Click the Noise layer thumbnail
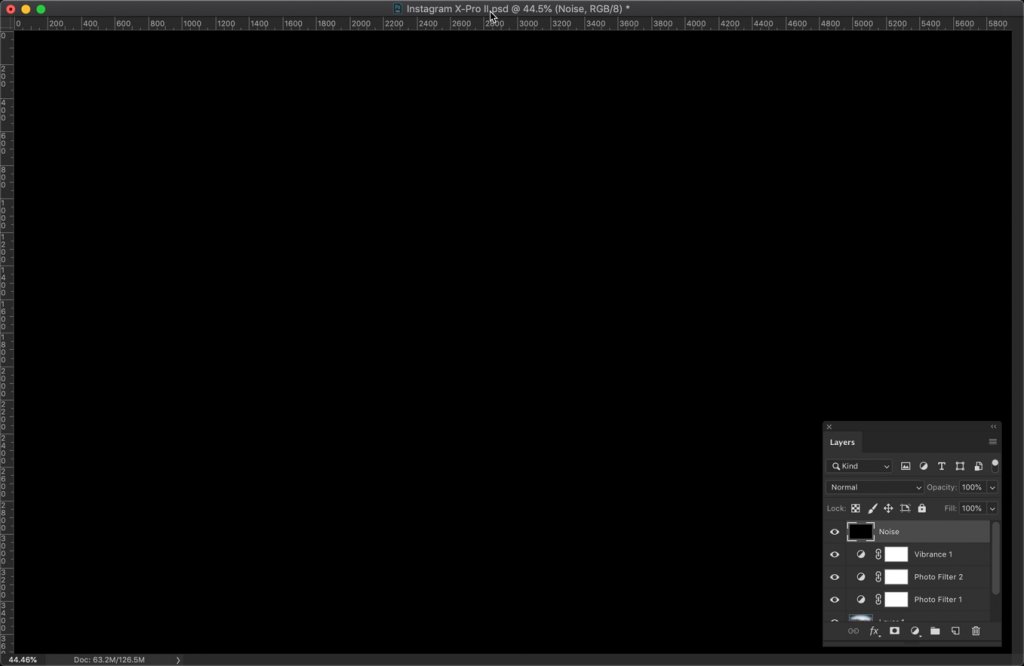The height and width of the screenshot is (666, 1024). [861, 531]
